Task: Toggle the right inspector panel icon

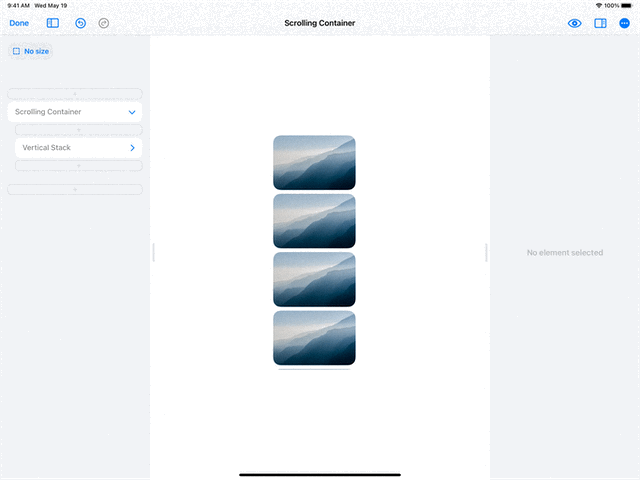Action: click(x=600, y=23)
